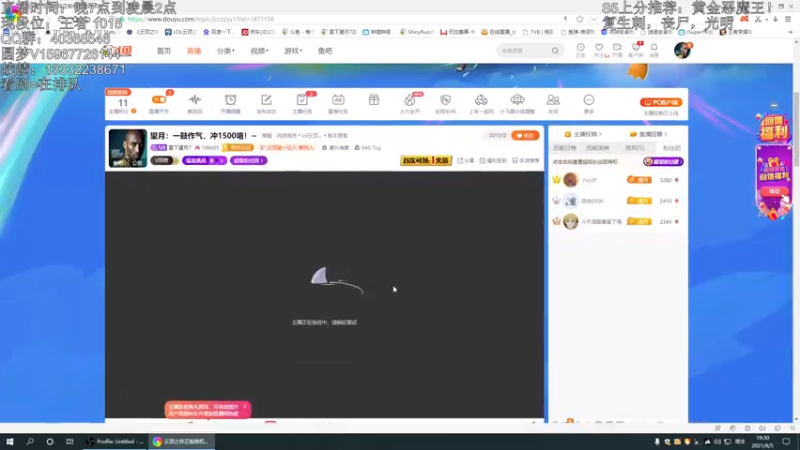Click the streamer points number 11

tap(122, 103)
